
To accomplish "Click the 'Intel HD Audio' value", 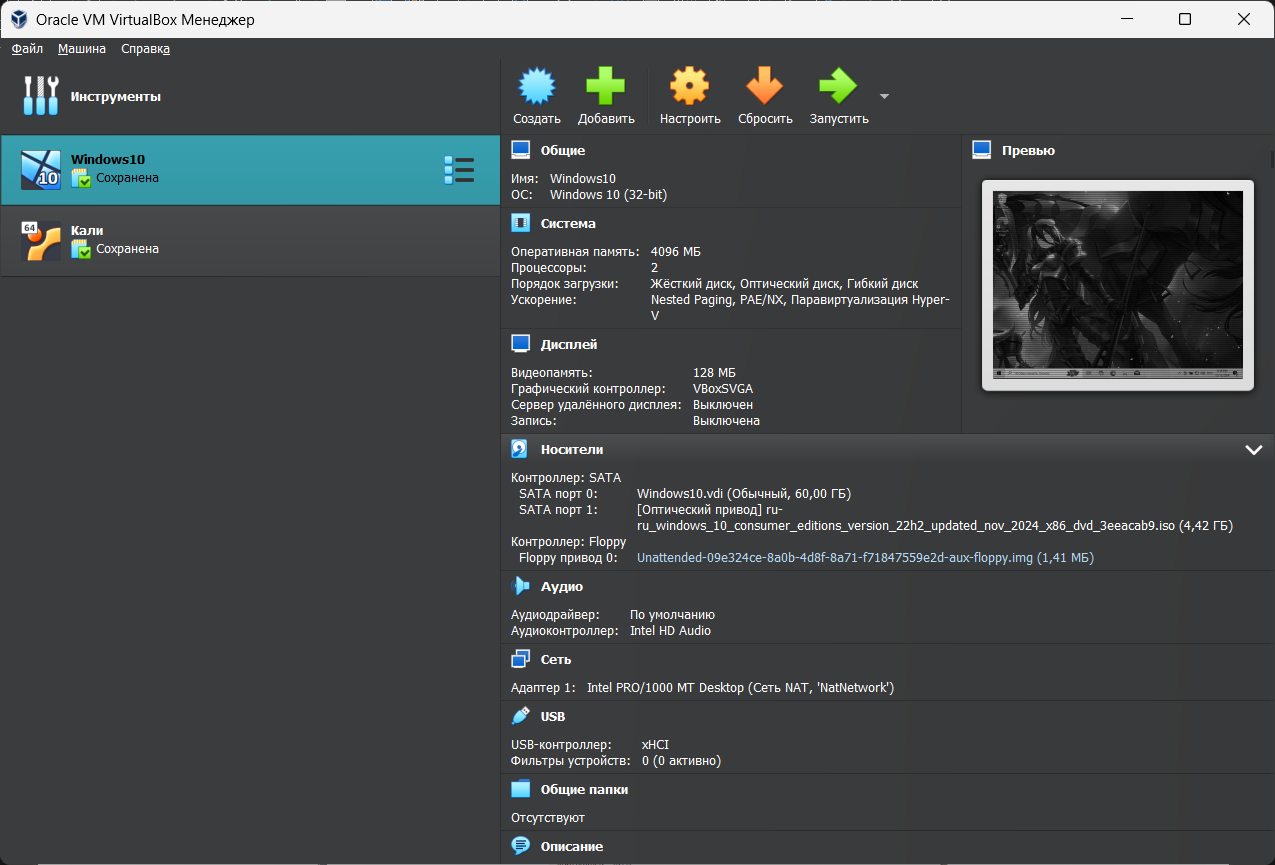I will click(670, 631).
